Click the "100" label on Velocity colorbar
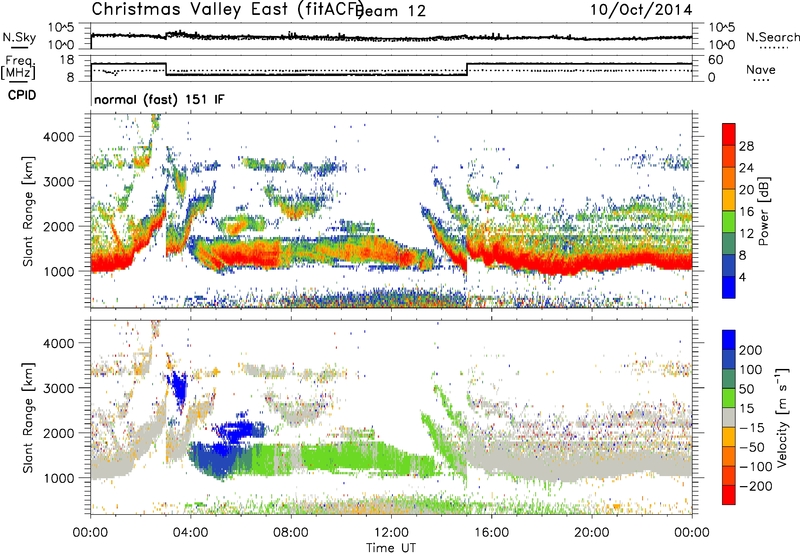800x554 pixels. [x=751, y=370]
